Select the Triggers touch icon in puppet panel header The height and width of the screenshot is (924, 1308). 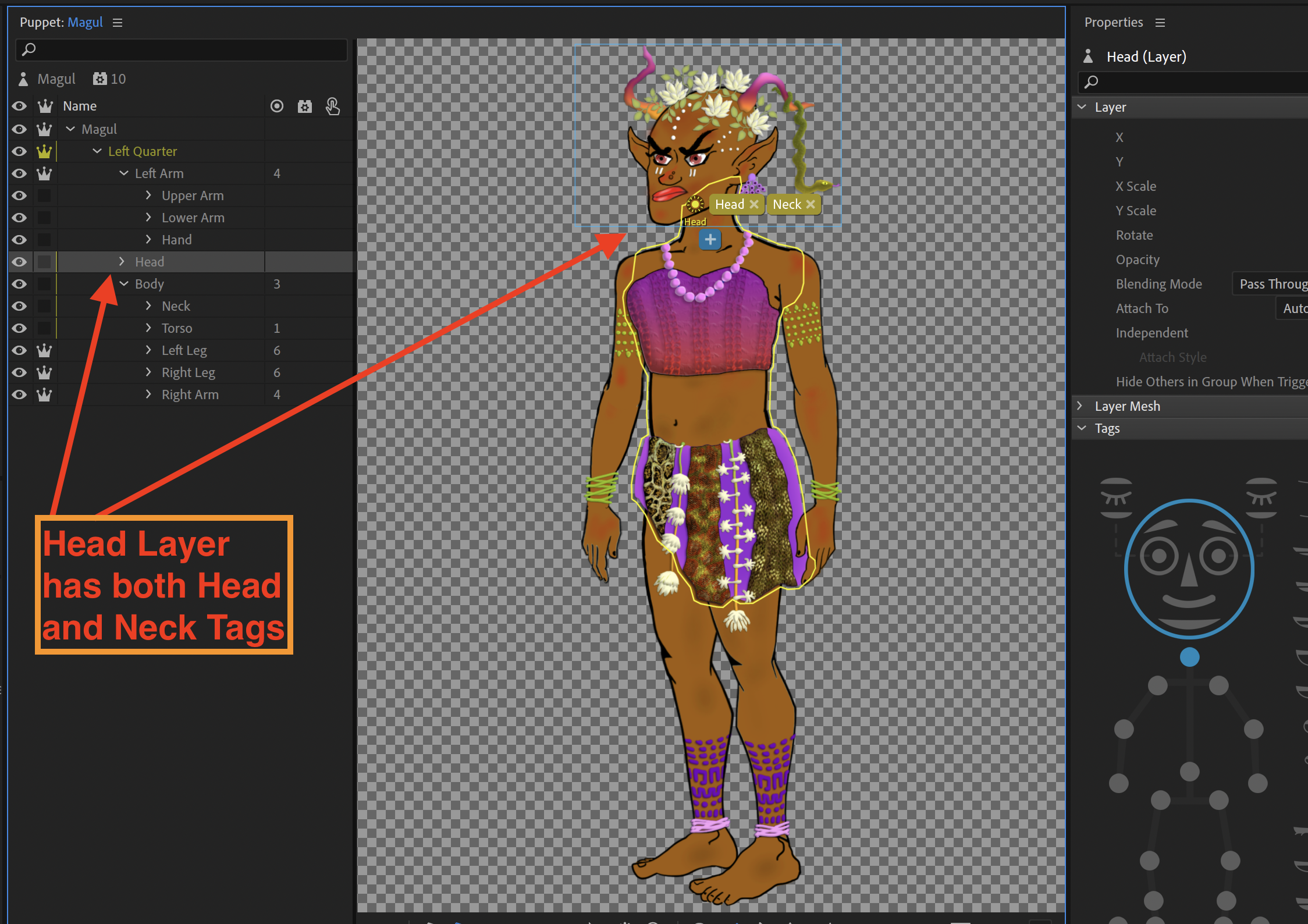[333, 106]
